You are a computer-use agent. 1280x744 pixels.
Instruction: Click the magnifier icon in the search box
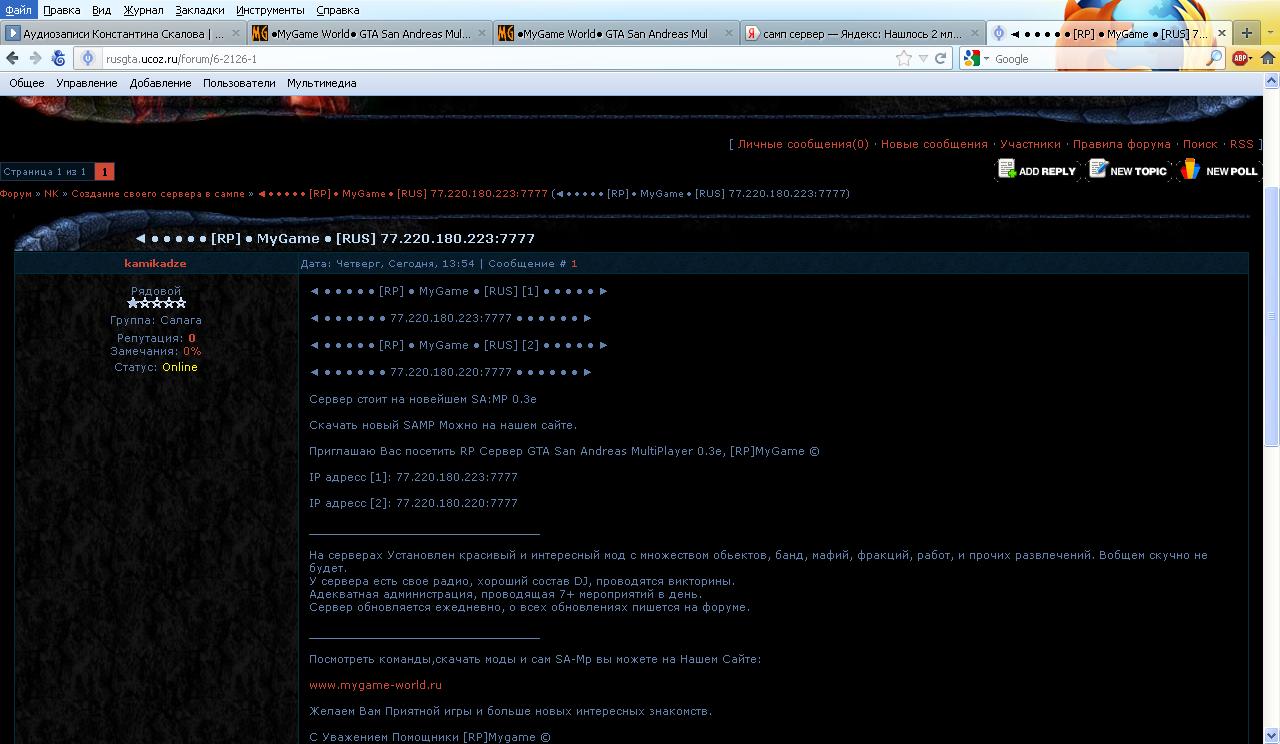[x=1214, y=59]
